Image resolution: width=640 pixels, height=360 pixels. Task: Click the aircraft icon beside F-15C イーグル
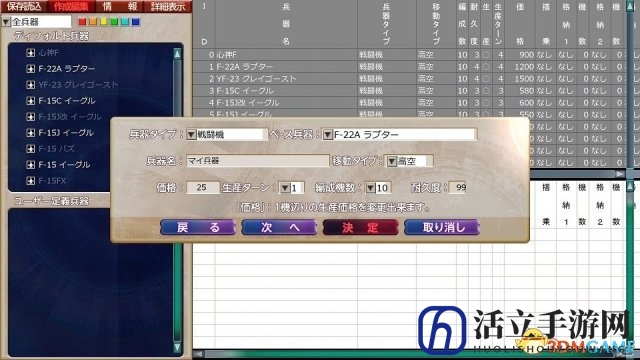(x=31, y=100)
